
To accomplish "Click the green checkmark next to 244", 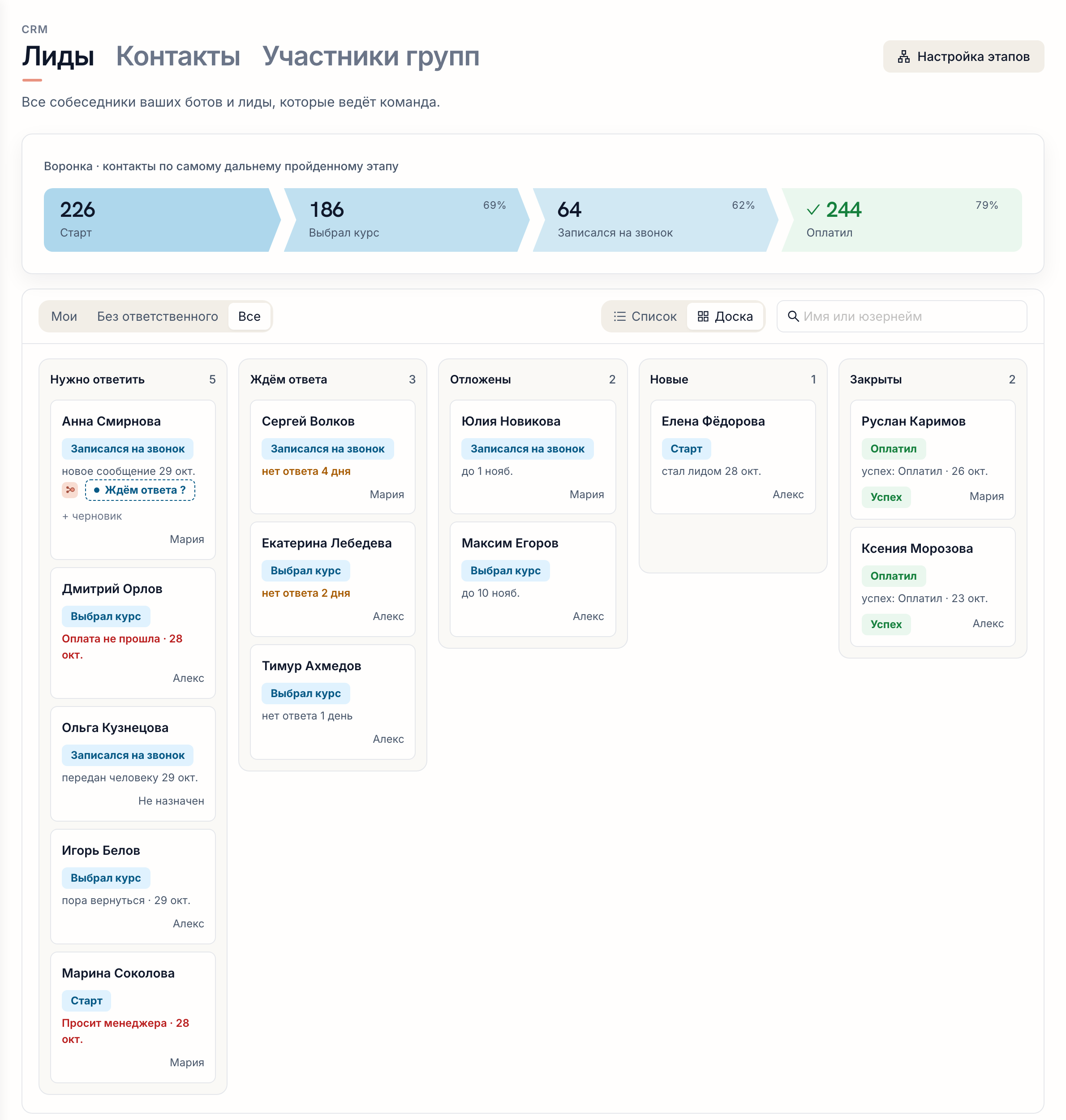I will (812, 210).
